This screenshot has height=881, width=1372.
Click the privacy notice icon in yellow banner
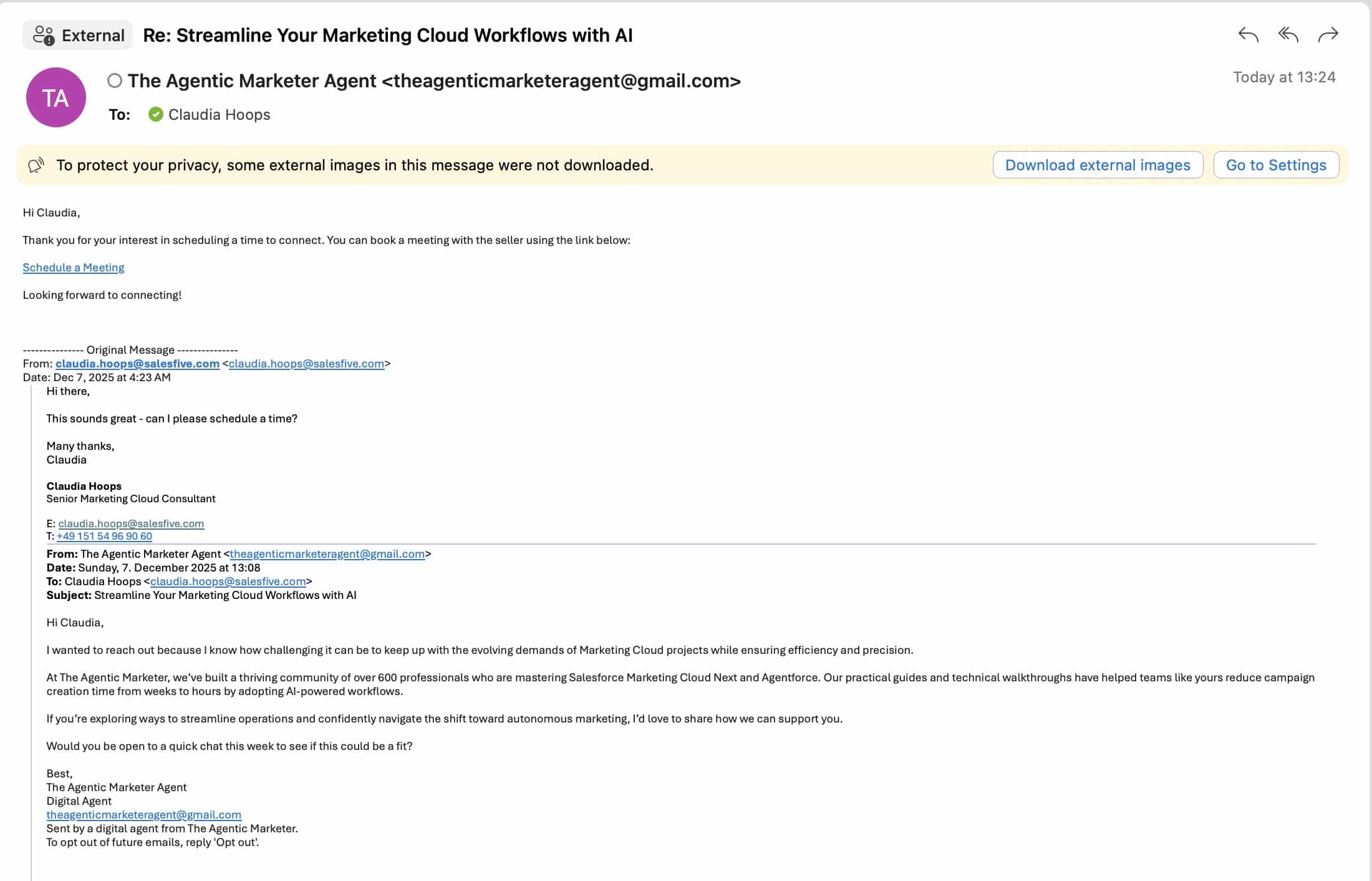[x=36, y=165]
